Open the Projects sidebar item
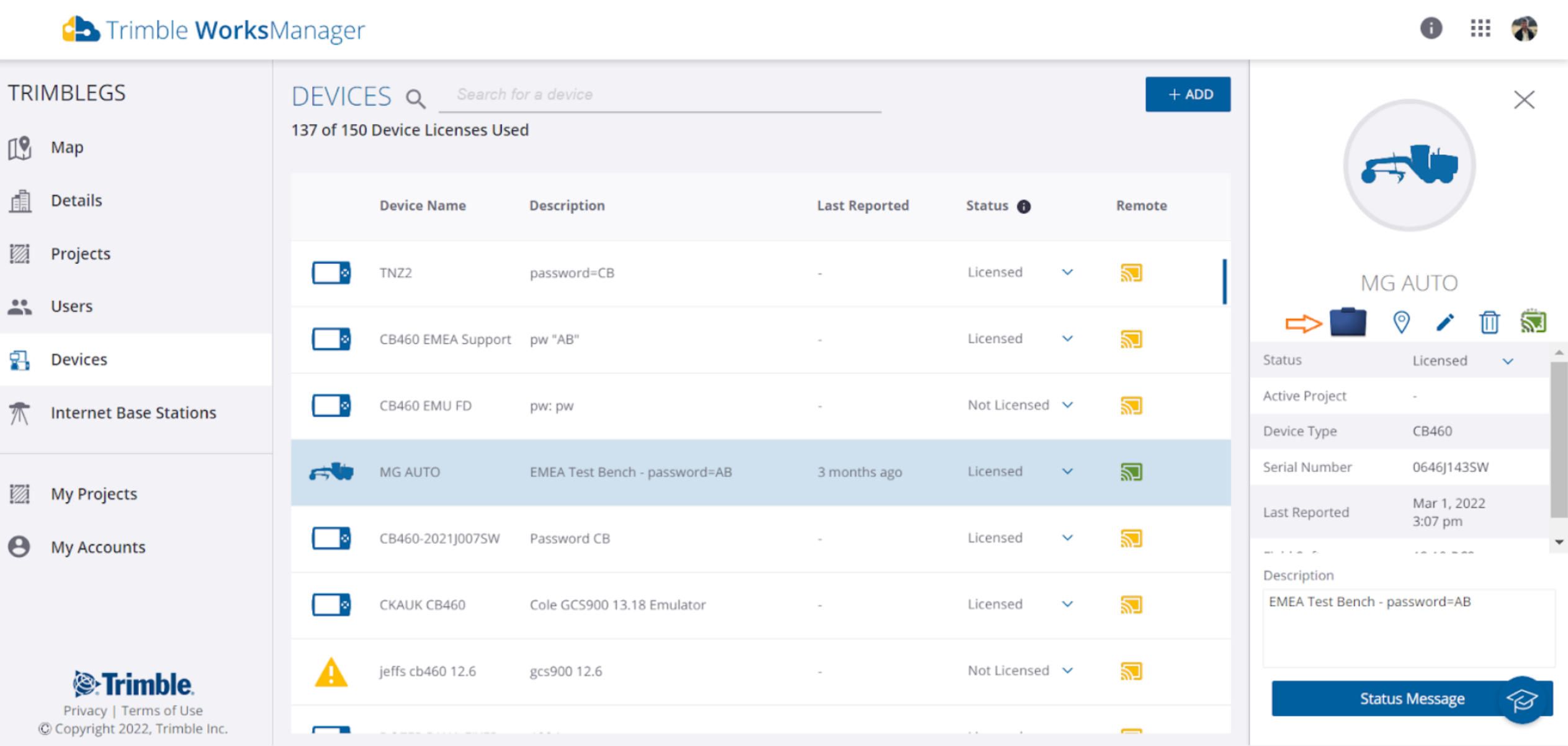This screenshot has width=1568, height=746. click(x=81, y=254)
